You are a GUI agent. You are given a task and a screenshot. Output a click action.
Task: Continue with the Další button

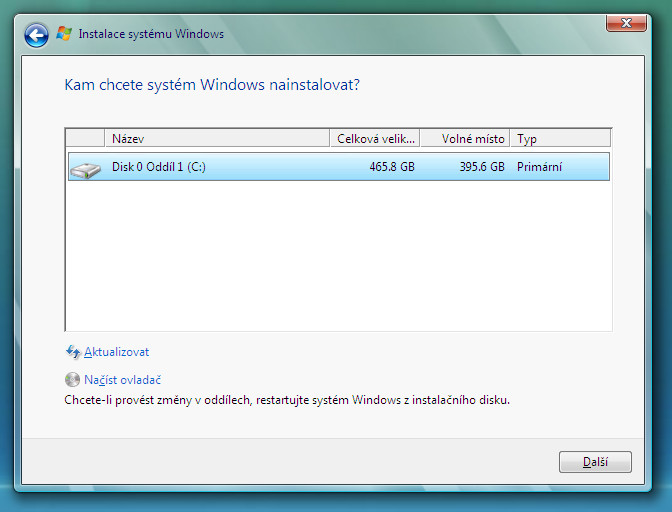(595, 462)
